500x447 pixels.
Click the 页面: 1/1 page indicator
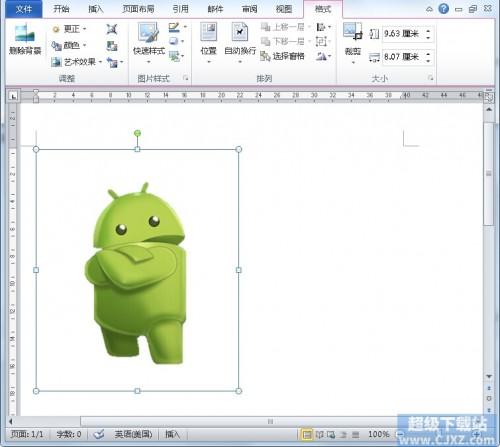pos(27,434)
